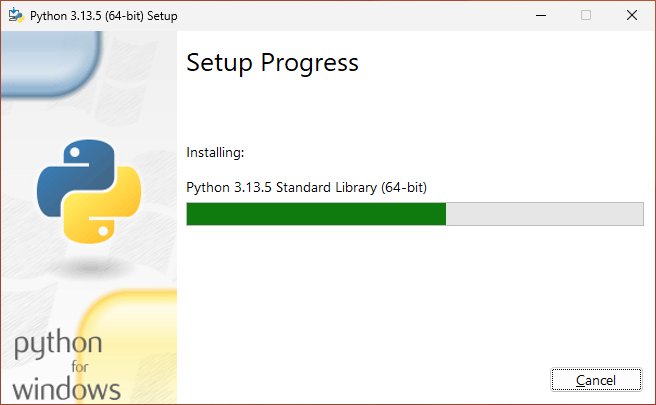Click the green filled progress bar portion

316,214
